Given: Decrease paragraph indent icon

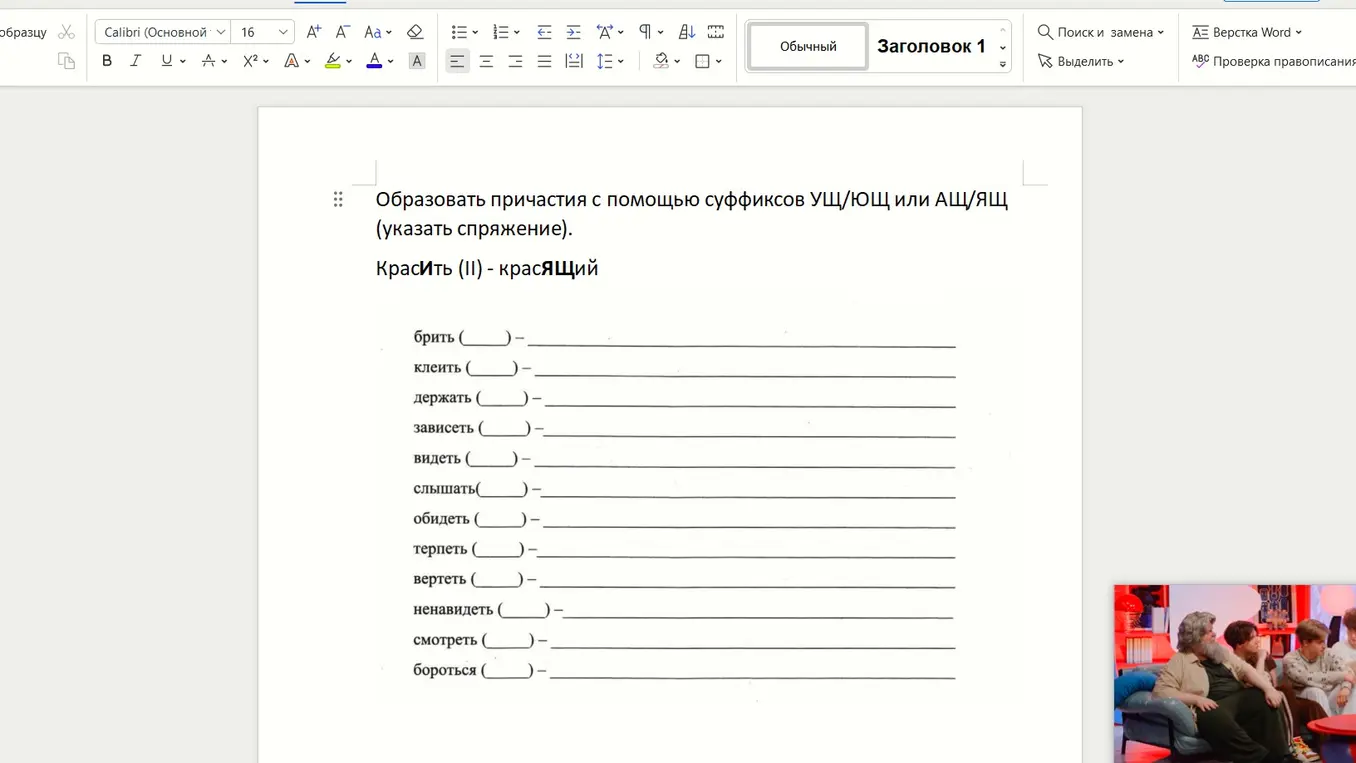Looking at the screenshot, I should pyautogui.click(x=544, y=32).
